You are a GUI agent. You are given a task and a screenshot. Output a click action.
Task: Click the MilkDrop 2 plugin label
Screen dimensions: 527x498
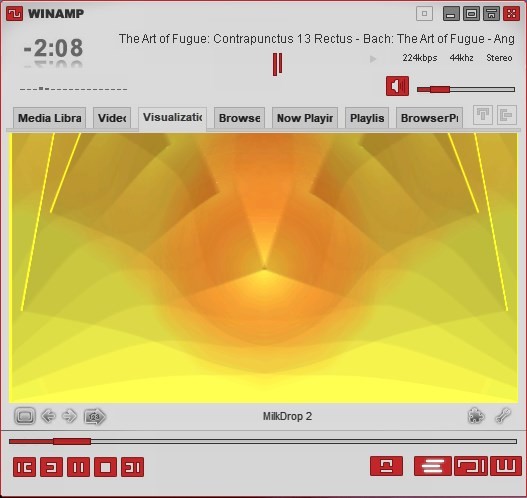tap(287, 416)
